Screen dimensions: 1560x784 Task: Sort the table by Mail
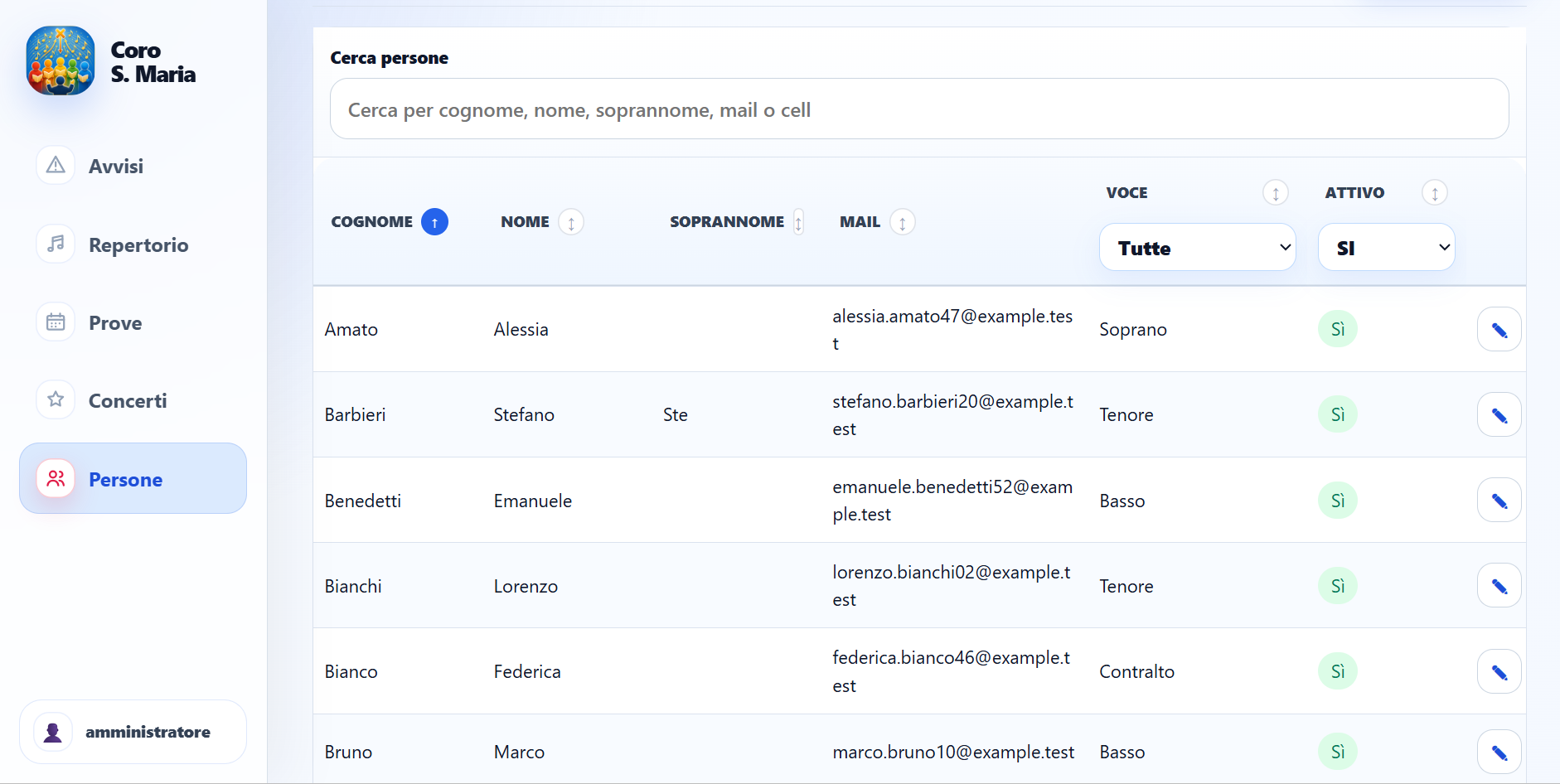[902, 222]
